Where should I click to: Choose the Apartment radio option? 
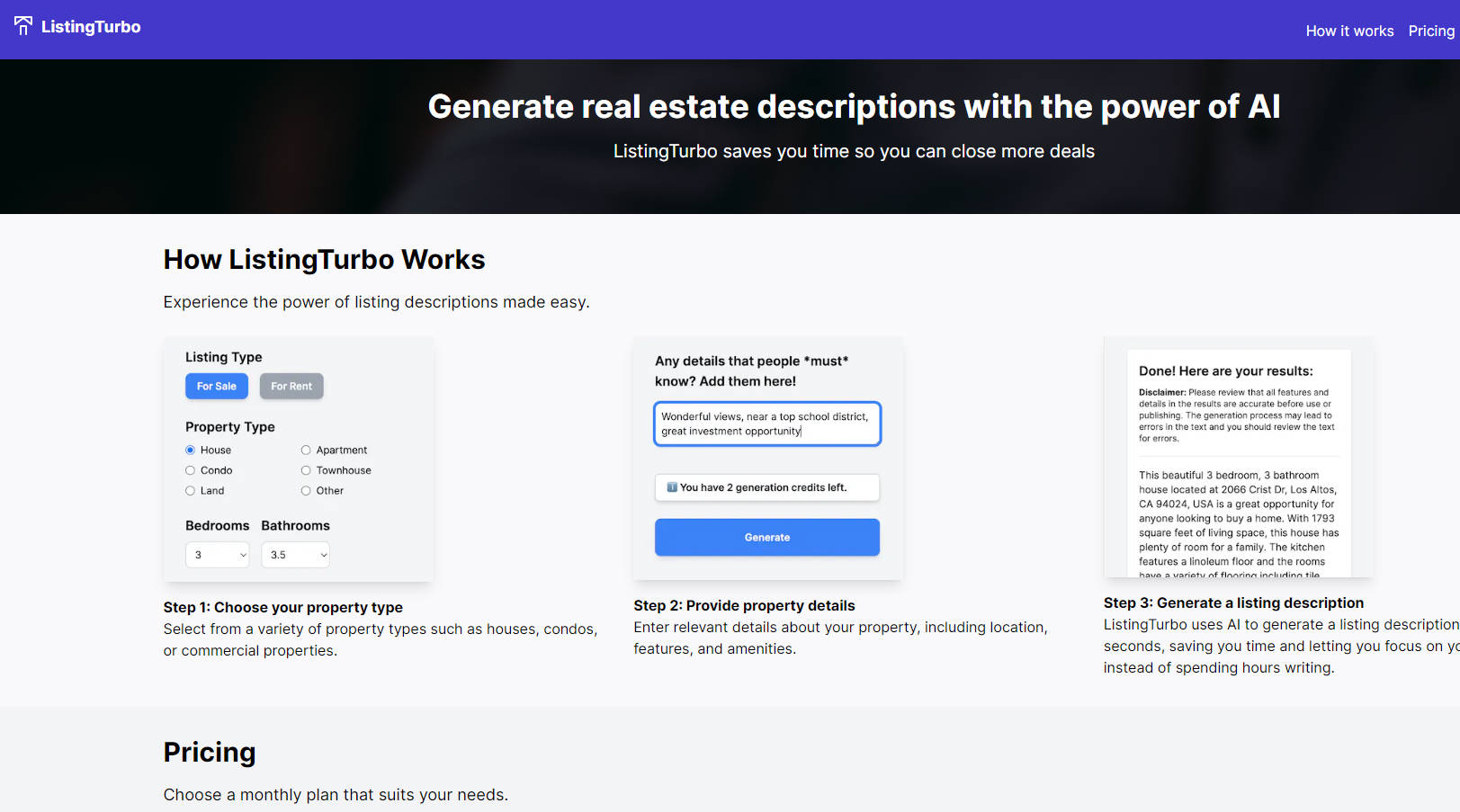pos(306,450)
